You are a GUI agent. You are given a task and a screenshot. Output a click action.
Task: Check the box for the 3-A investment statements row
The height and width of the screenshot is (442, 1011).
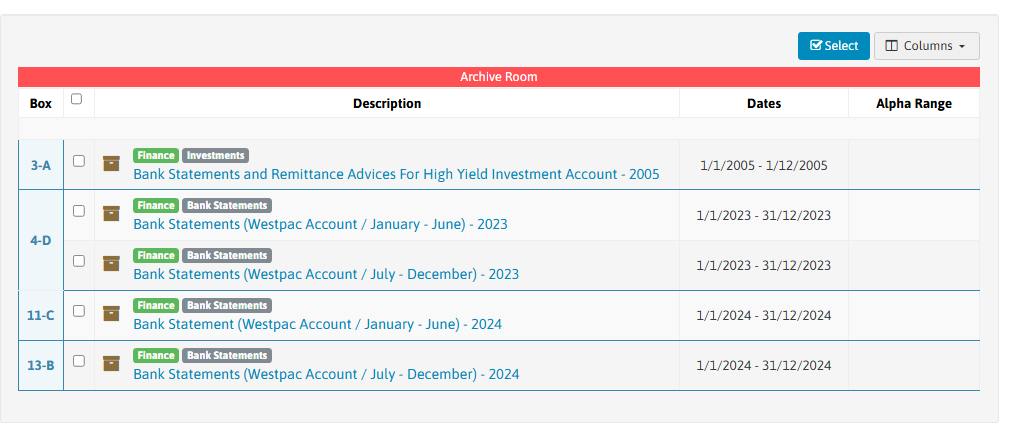[79, 161]
